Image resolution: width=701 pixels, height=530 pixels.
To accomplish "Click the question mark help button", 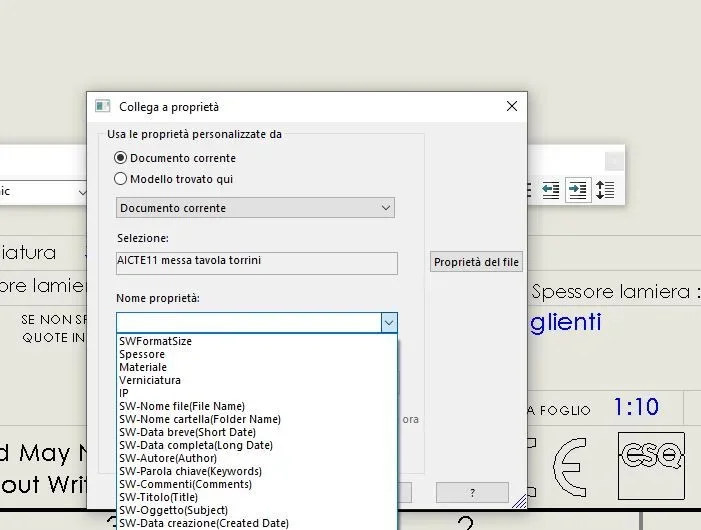I will click(472, 492).
